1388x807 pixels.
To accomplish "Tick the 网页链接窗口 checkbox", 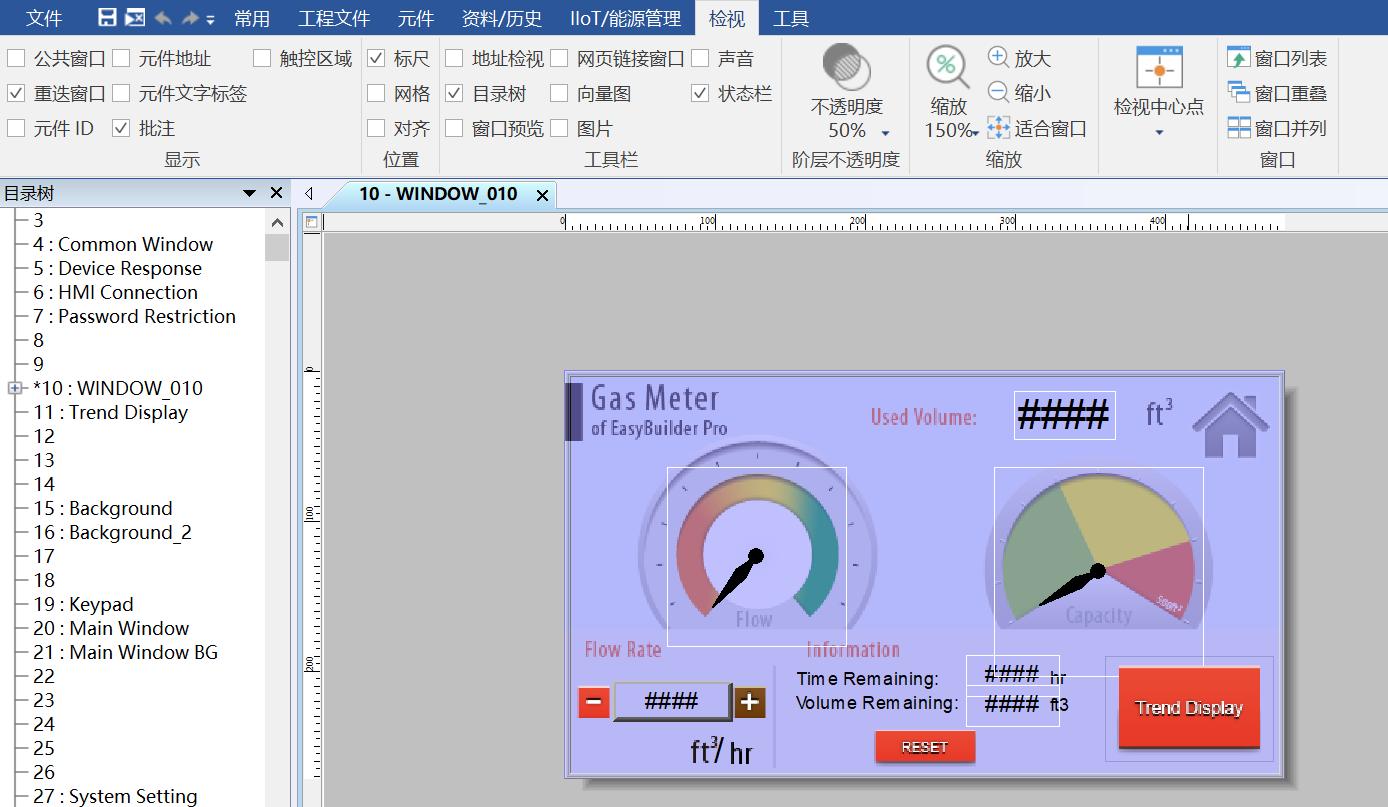I will coord(559,58).
